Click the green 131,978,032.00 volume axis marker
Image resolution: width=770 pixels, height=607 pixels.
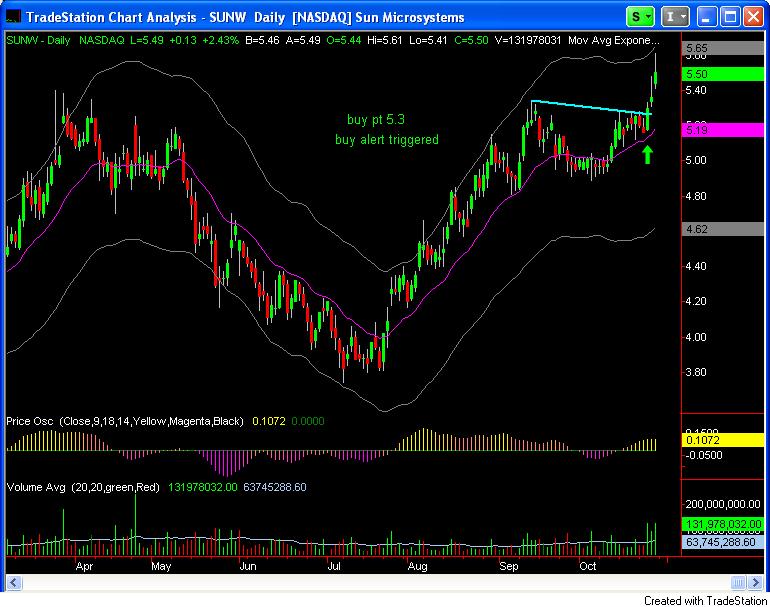click(723, 524)
